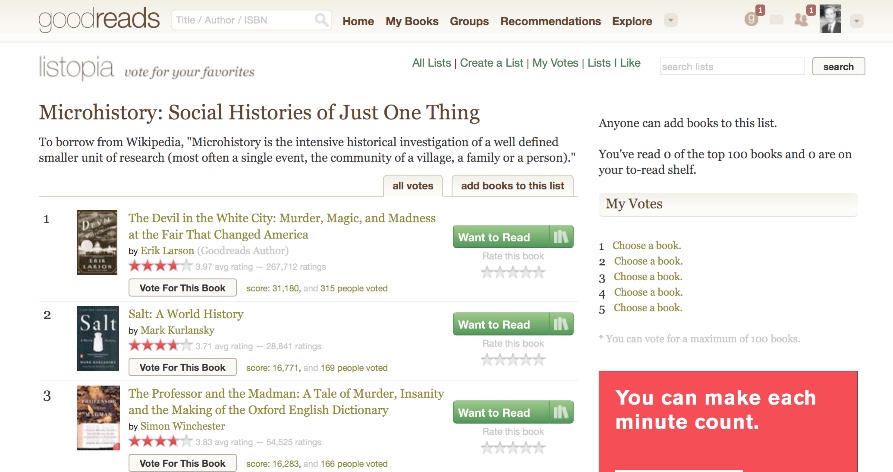Click the '54,525 ratings' text
Screen dimensions: 893x472
point(293,442)
